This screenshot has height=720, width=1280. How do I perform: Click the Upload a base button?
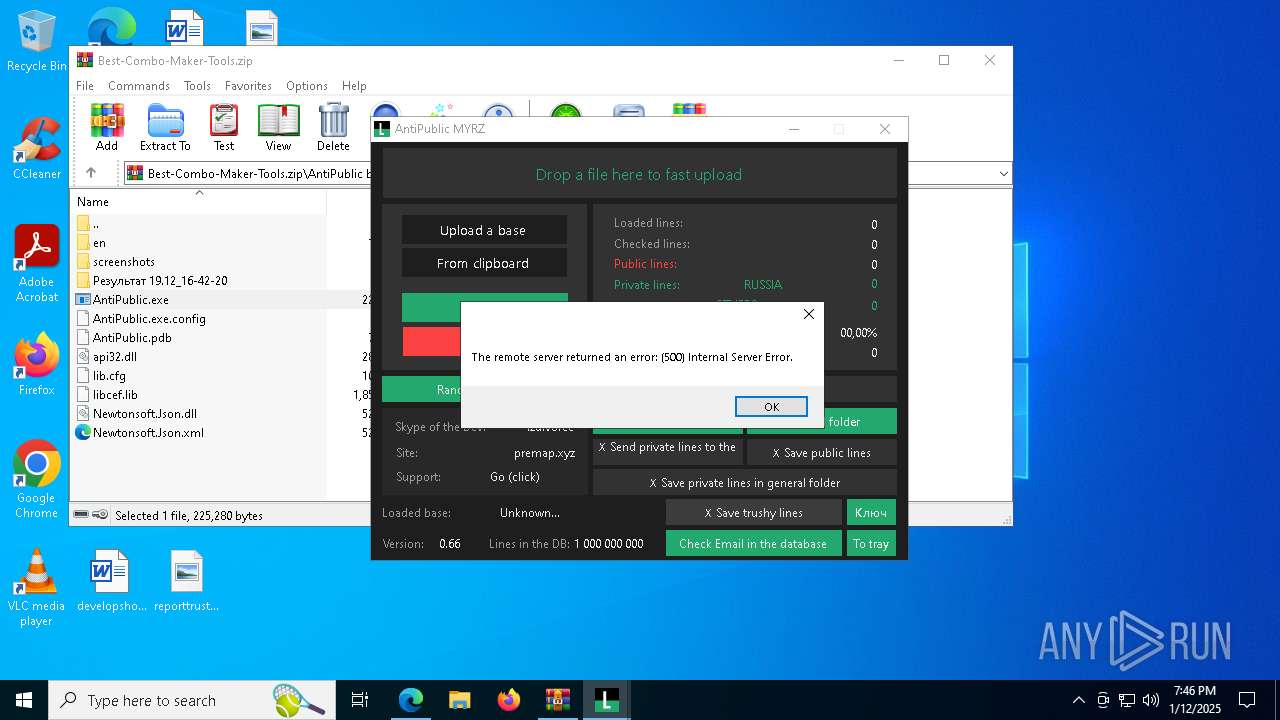point(484,230)
